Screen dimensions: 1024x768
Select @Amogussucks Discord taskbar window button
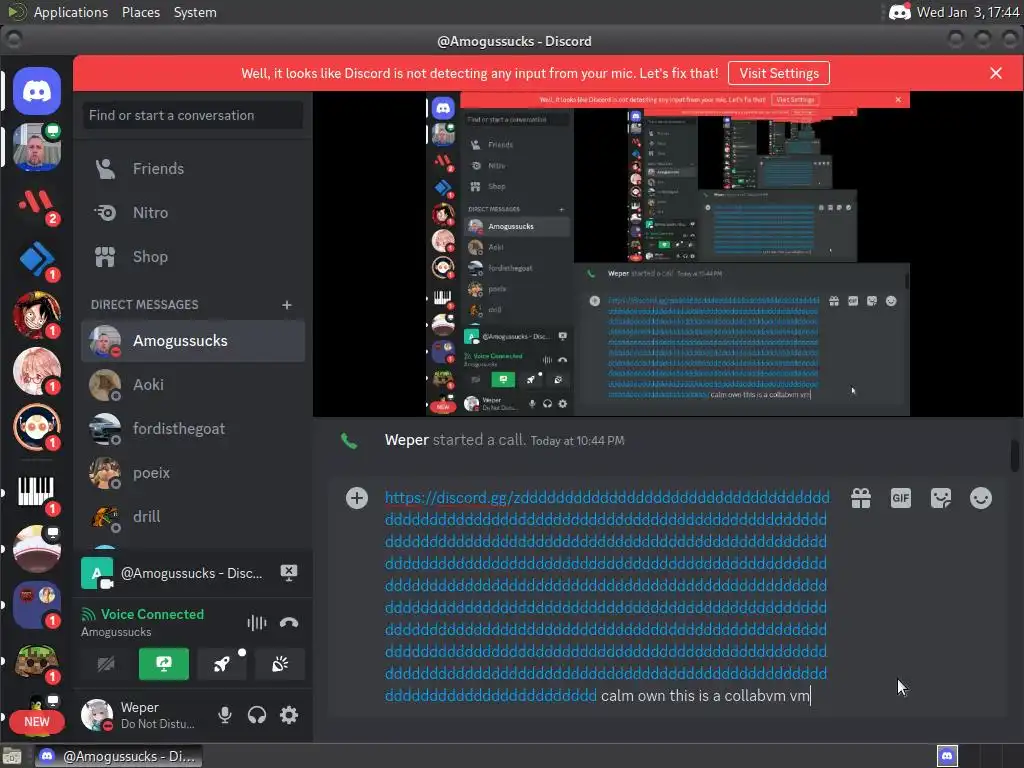click(x=118, y=756)
